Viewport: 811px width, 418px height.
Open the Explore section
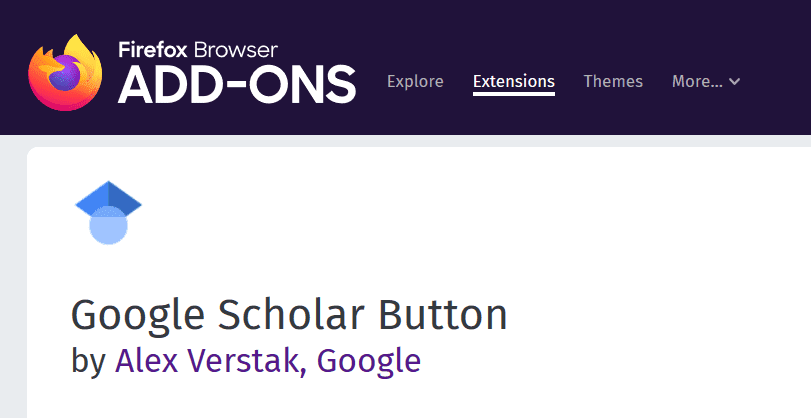pos(415,81)
